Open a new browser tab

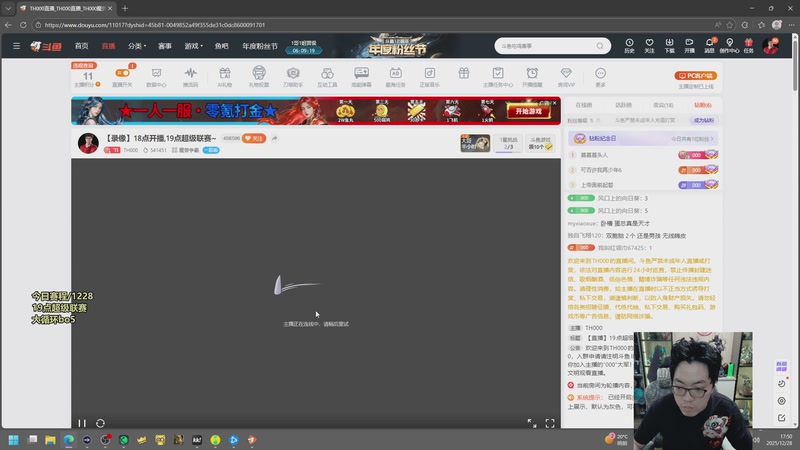[x=125, y=8]
